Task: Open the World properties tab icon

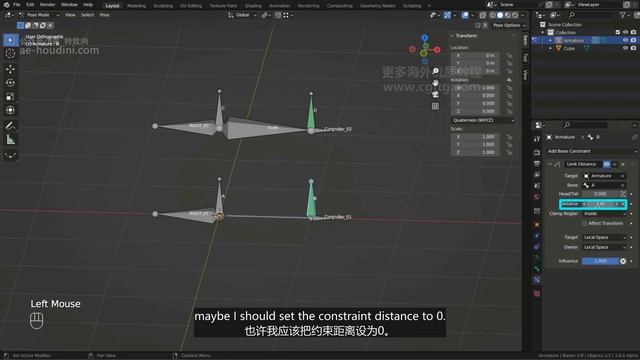Action: pos(537,197)
